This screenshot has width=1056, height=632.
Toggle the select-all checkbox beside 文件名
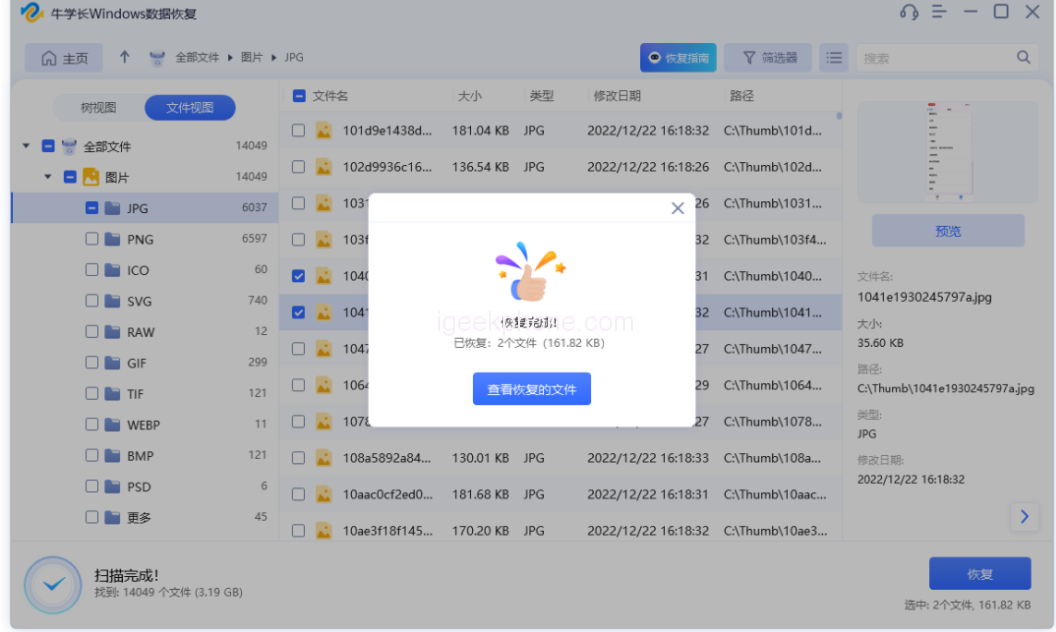[299, 96]
